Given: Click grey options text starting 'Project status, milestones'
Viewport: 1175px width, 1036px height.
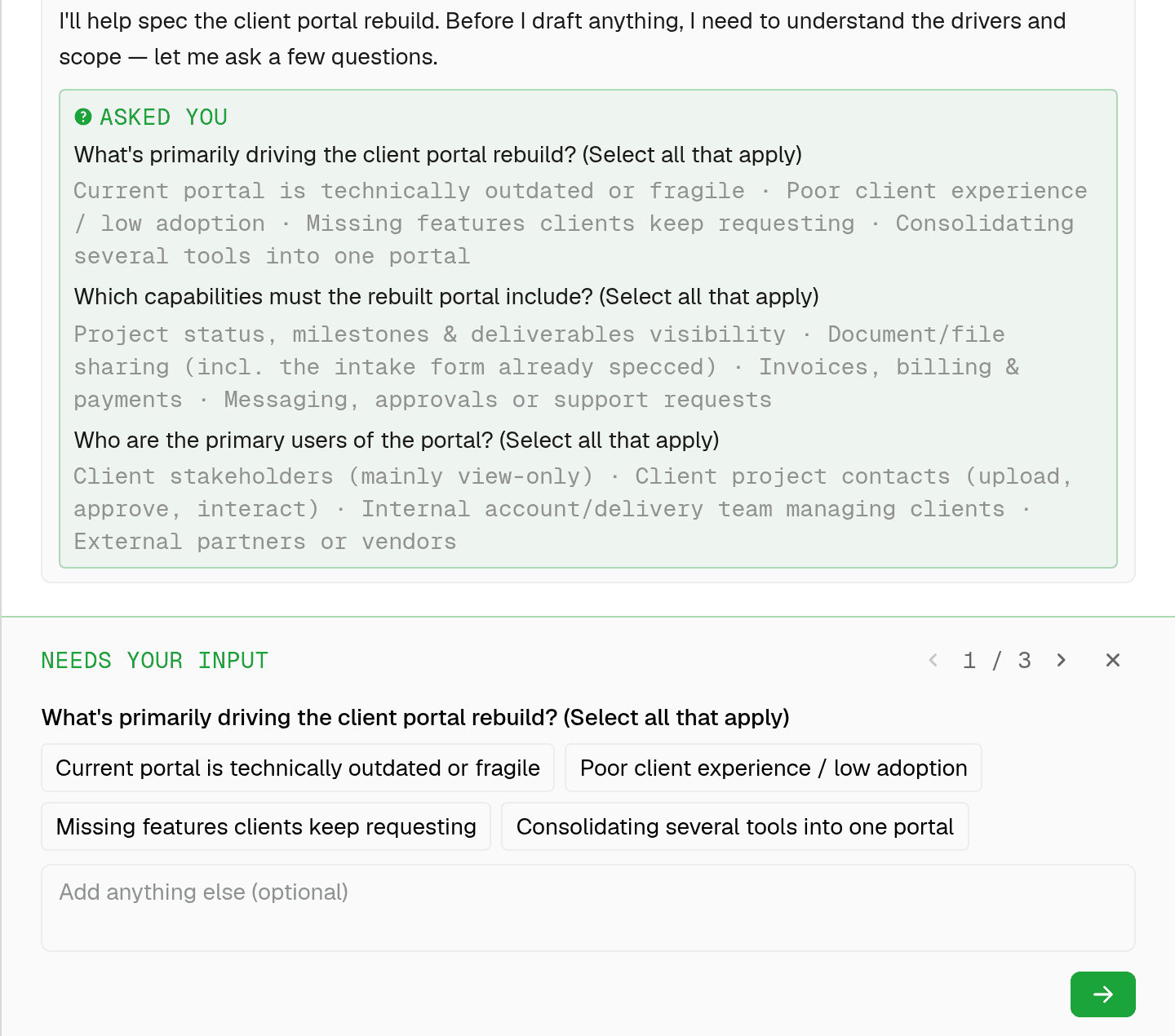Looking at the screenshot, I should pyautogui.click(x=547, y=367).
